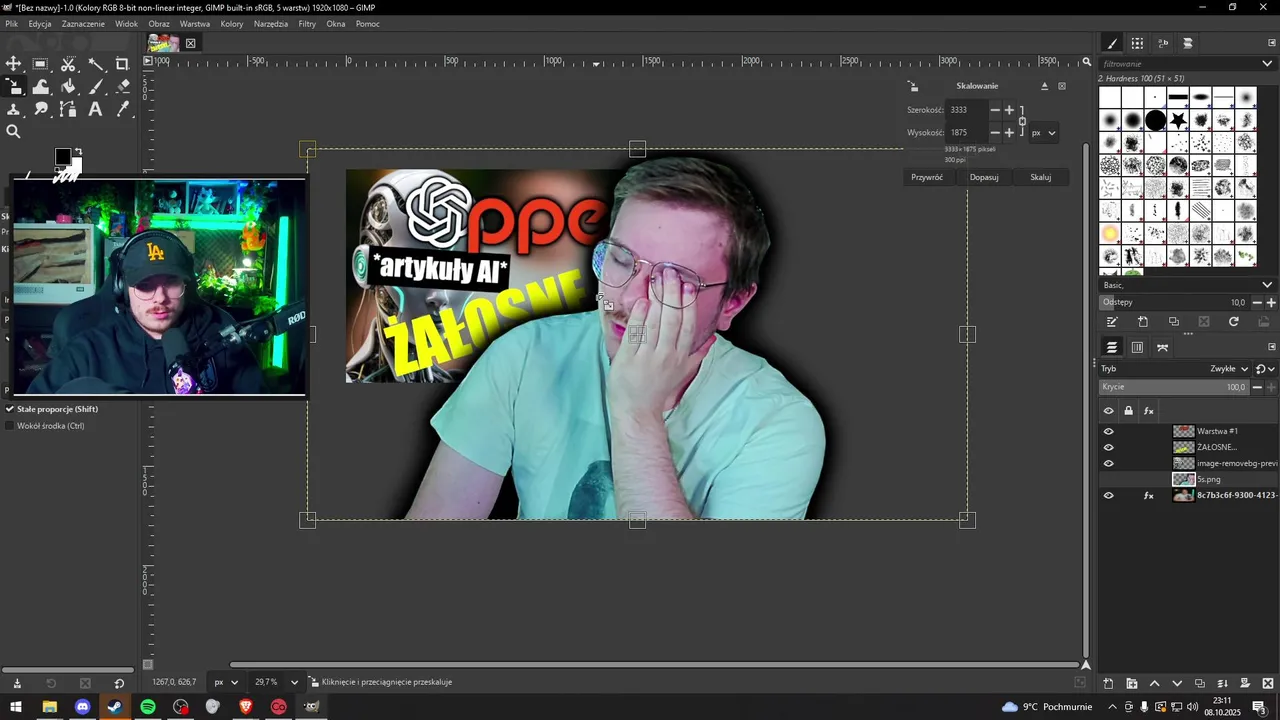Open the Document History dock tab
This screenshot has height=720, width=1280.
pos(1188,43)
